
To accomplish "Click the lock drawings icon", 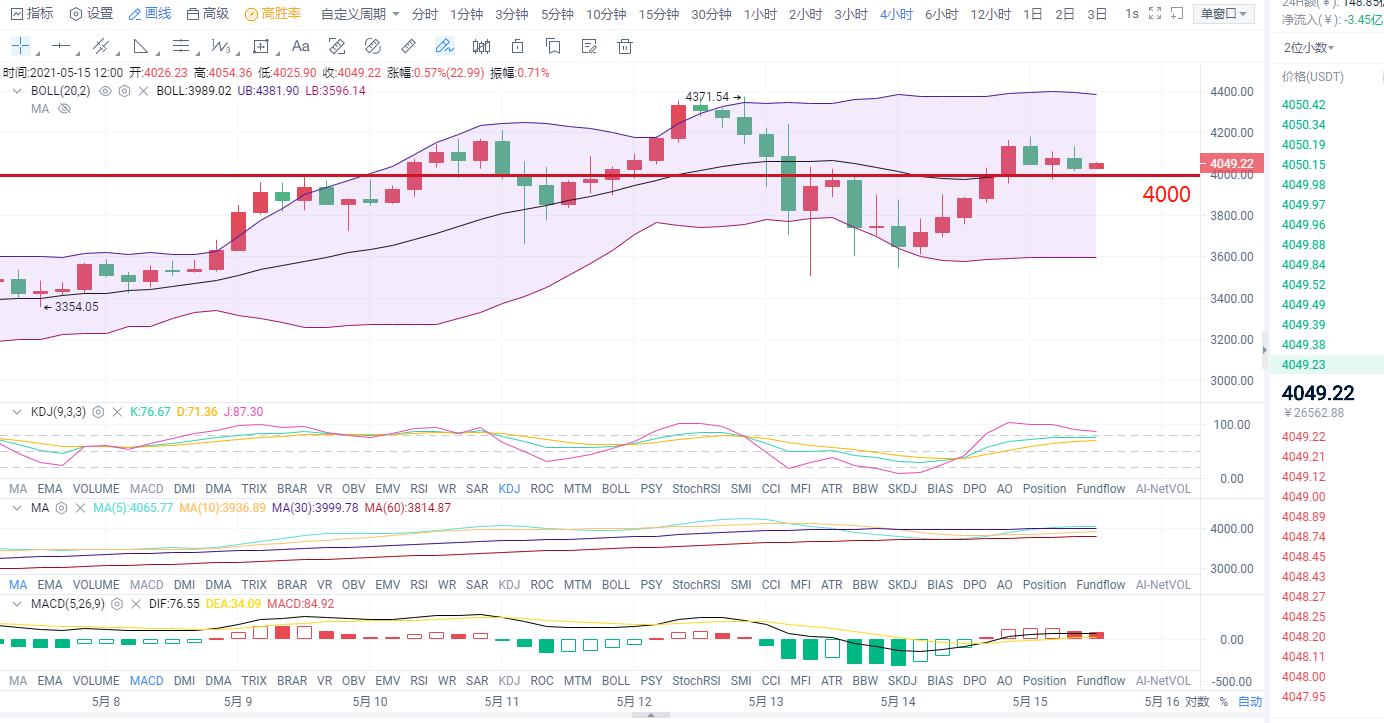I will coord(517,46).
